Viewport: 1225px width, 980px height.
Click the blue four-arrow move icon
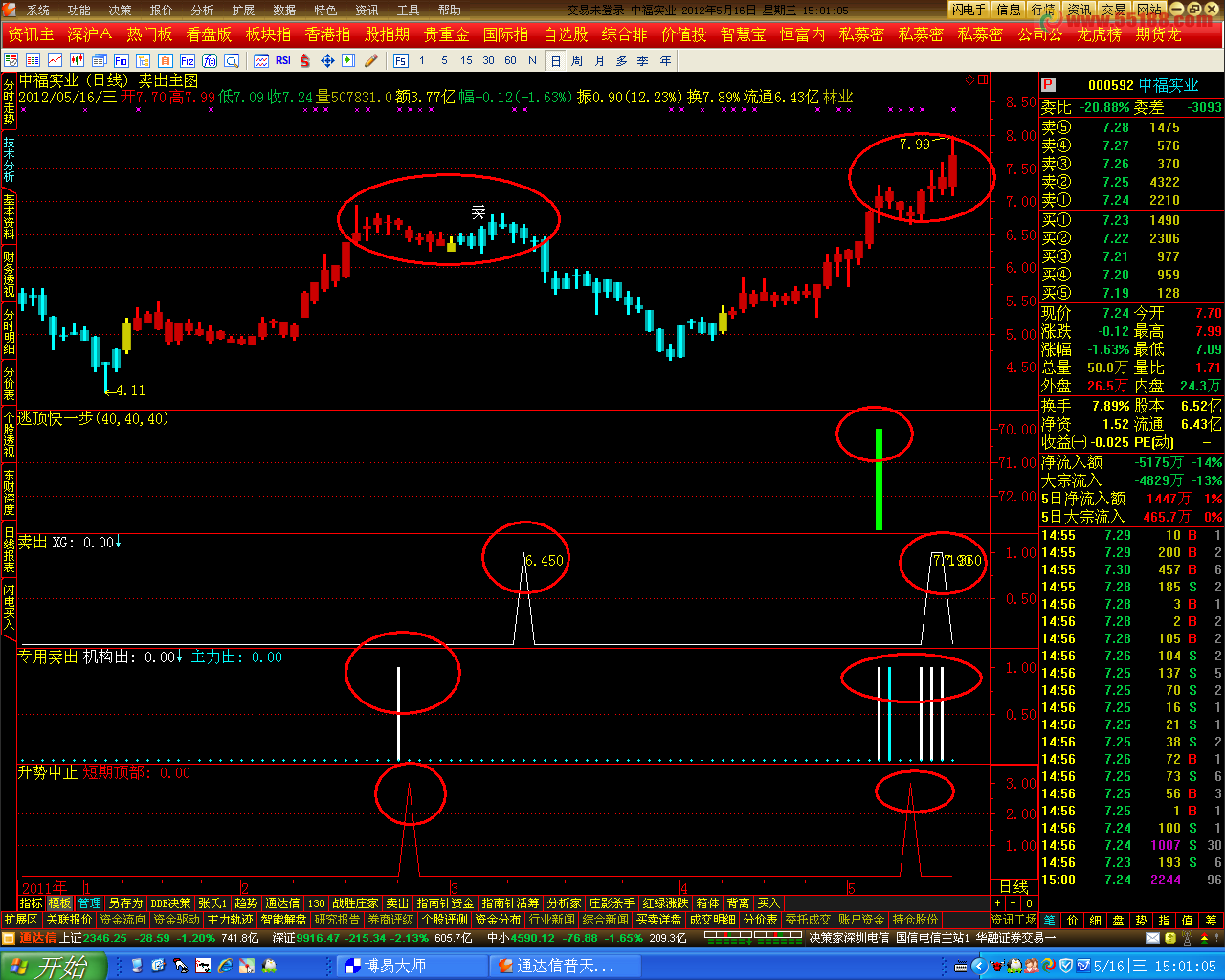327,60
